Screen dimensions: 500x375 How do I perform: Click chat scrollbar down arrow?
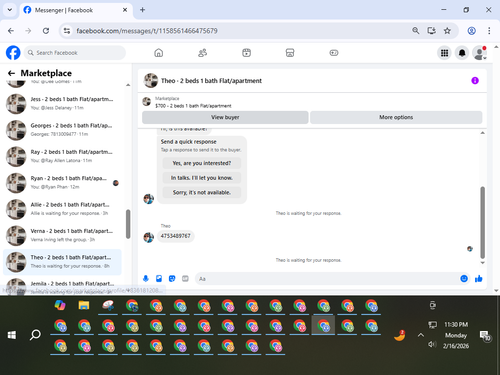pyautogui.click(x=482, y=263)
